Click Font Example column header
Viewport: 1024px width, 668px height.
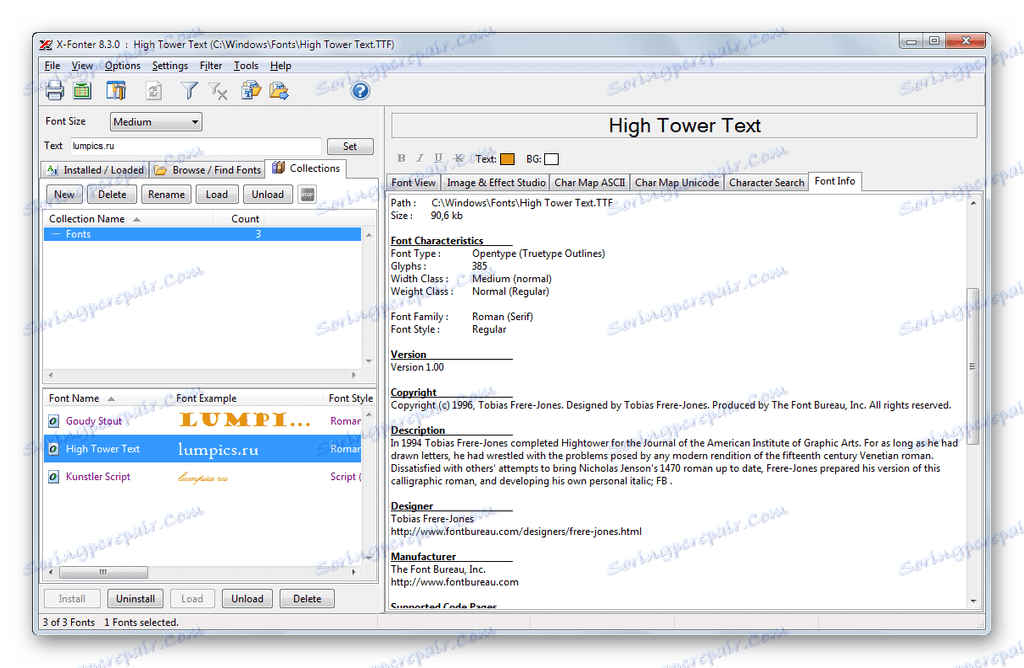click(x=248, y=398)
